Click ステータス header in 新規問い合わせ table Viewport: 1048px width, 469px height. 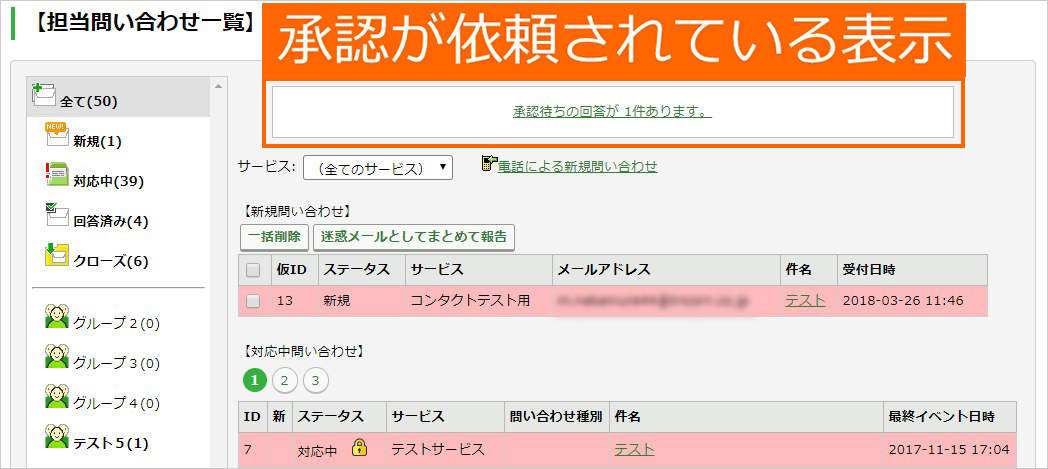click(x=362, y=270)
